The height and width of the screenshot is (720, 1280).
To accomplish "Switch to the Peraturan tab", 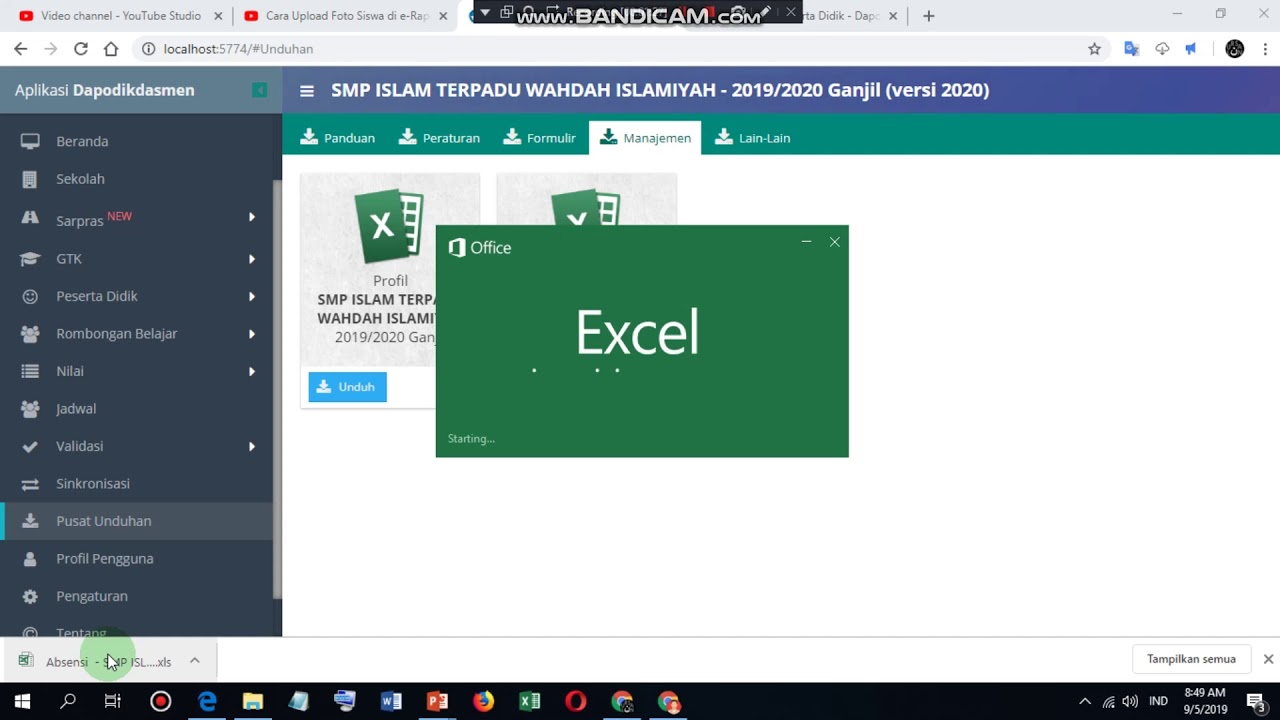I will 439,138.
